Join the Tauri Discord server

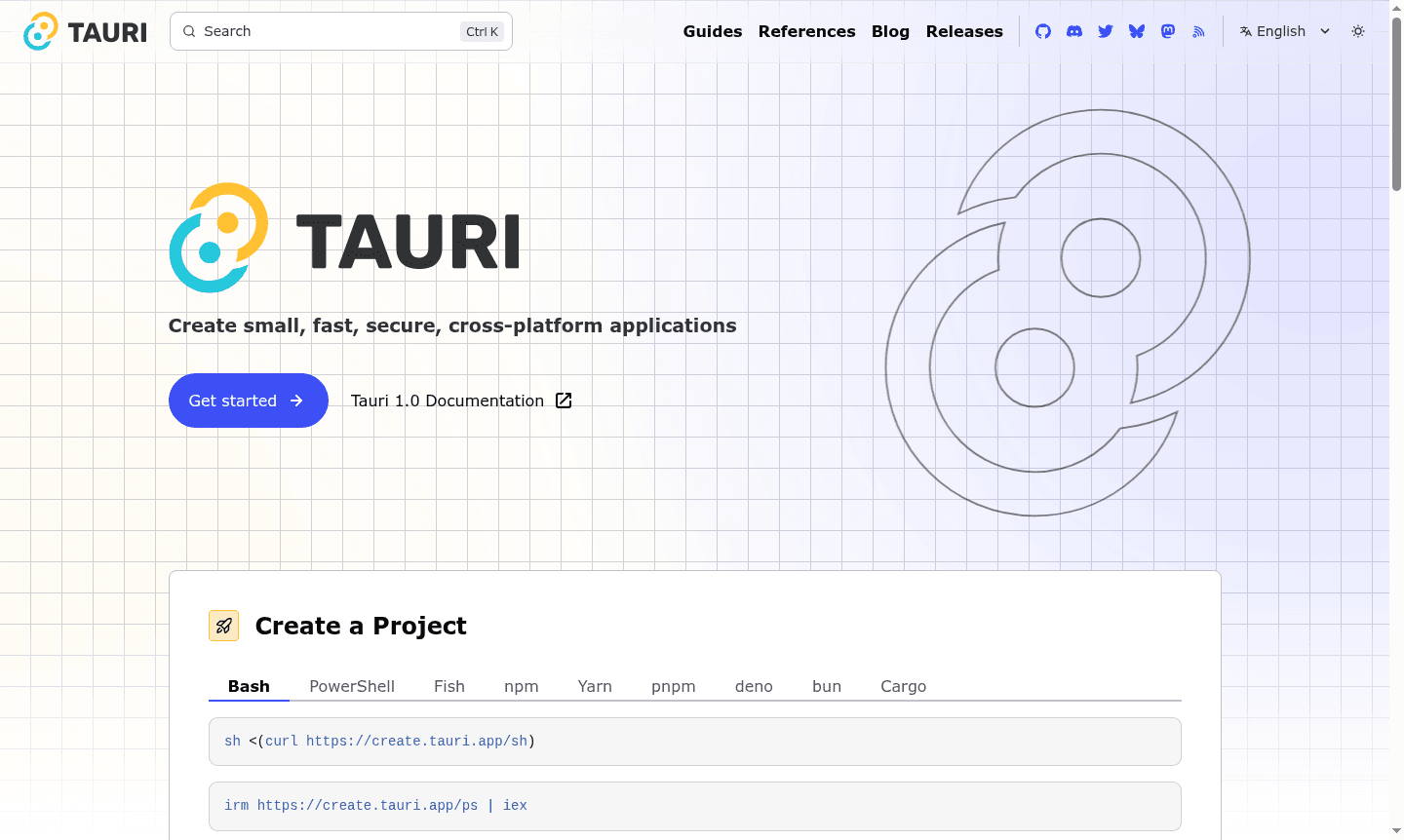pos(1073,30)
